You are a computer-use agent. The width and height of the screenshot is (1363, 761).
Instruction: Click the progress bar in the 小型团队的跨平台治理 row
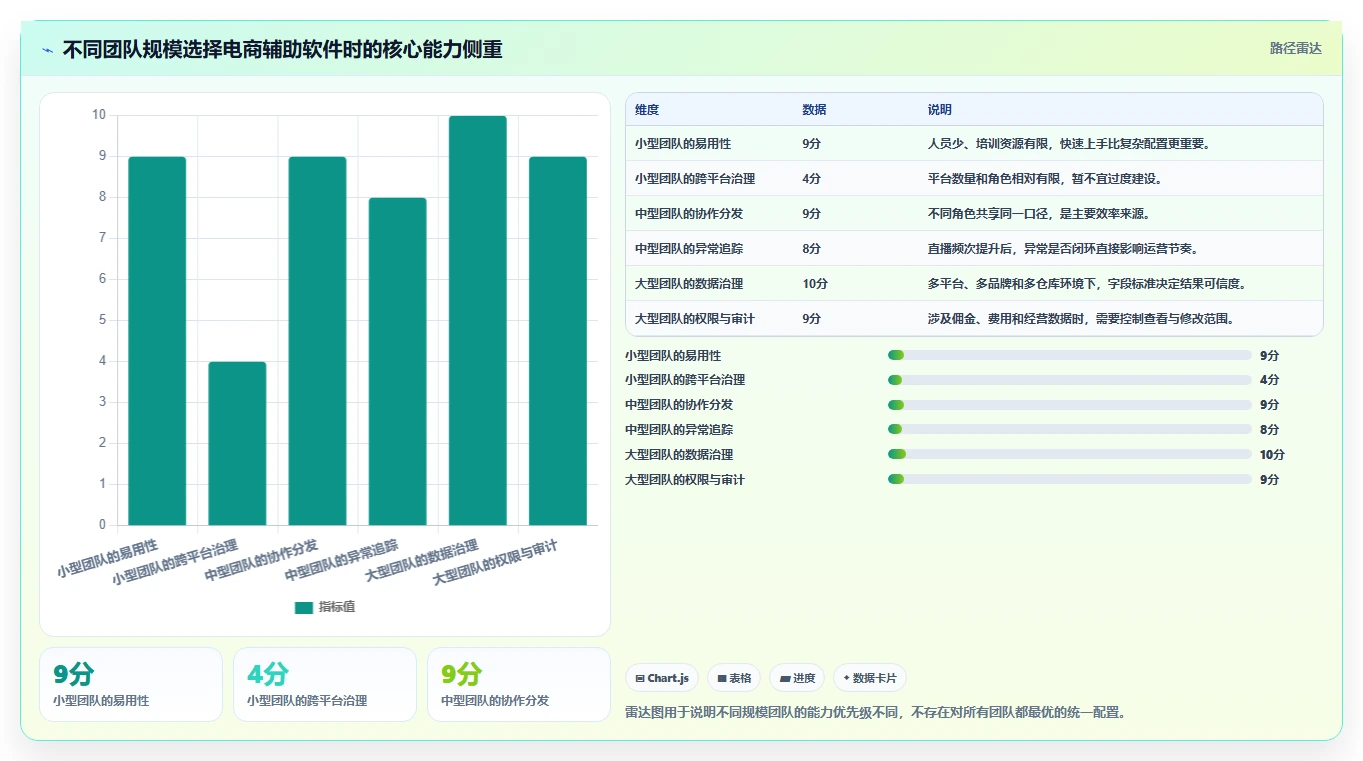(1069, 380)
